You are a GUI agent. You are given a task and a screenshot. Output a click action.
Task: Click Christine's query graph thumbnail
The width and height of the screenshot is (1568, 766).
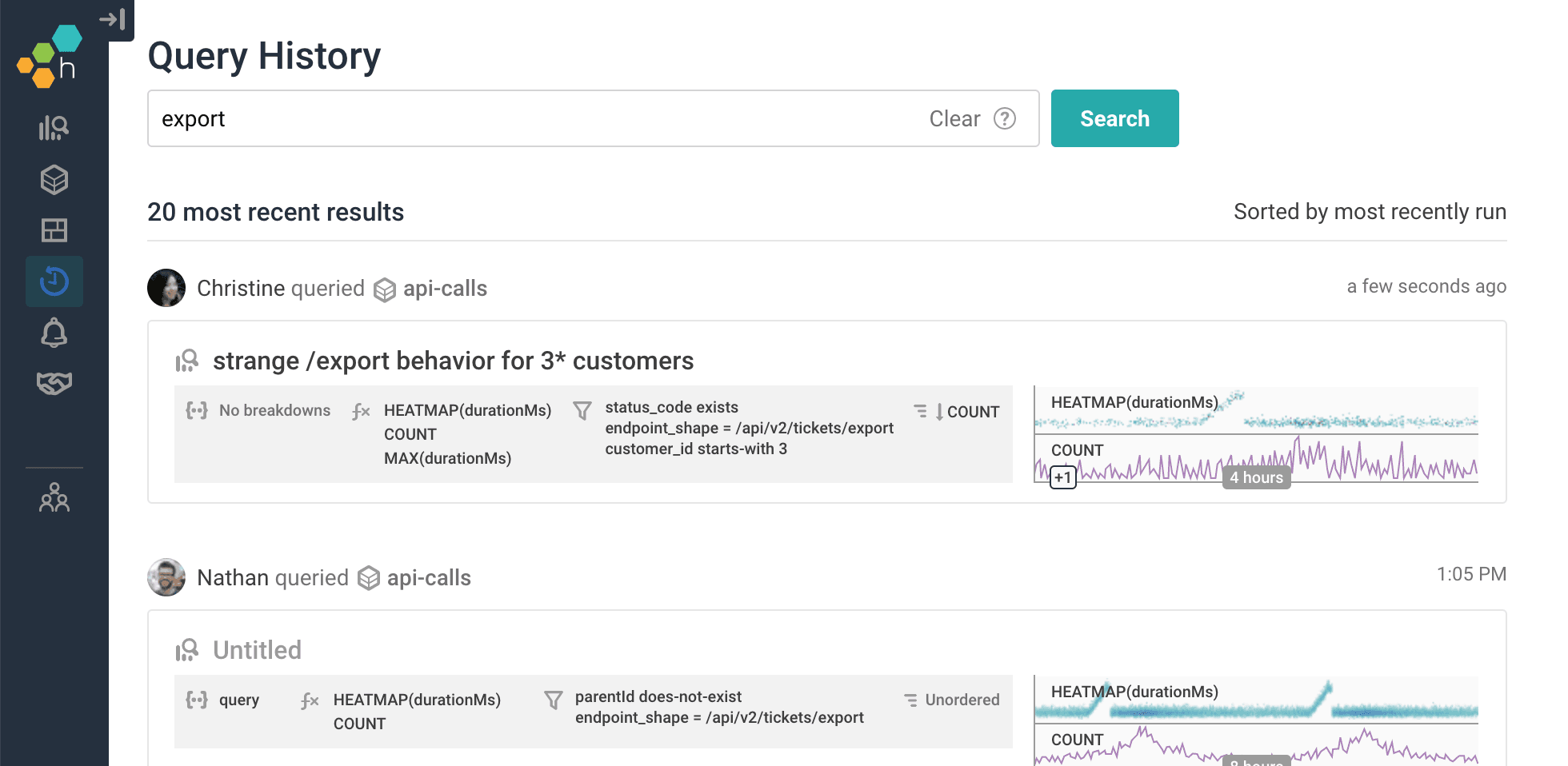coord(1255,434)
